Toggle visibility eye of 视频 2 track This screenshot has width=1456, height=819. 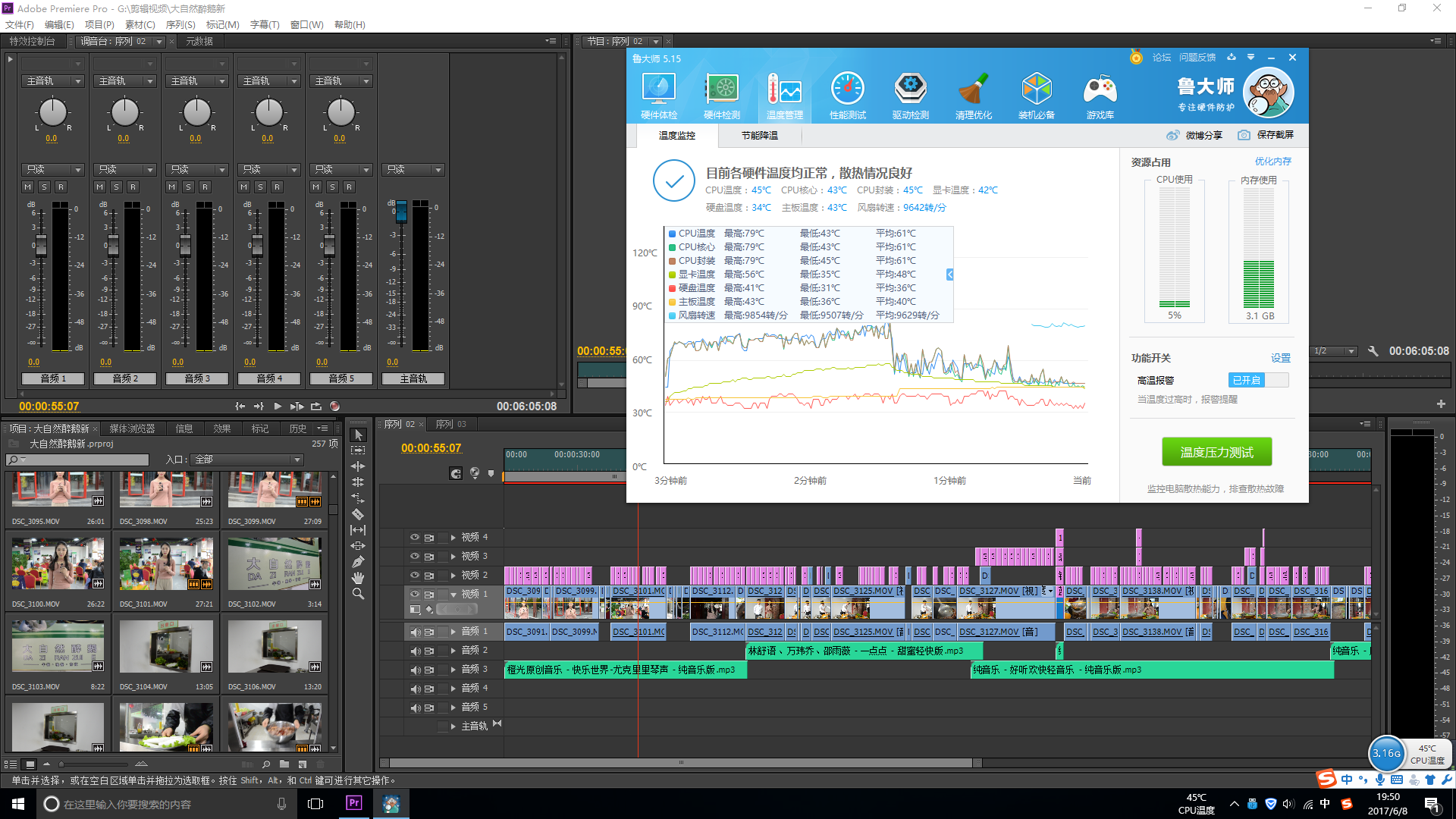coord(415,575)
